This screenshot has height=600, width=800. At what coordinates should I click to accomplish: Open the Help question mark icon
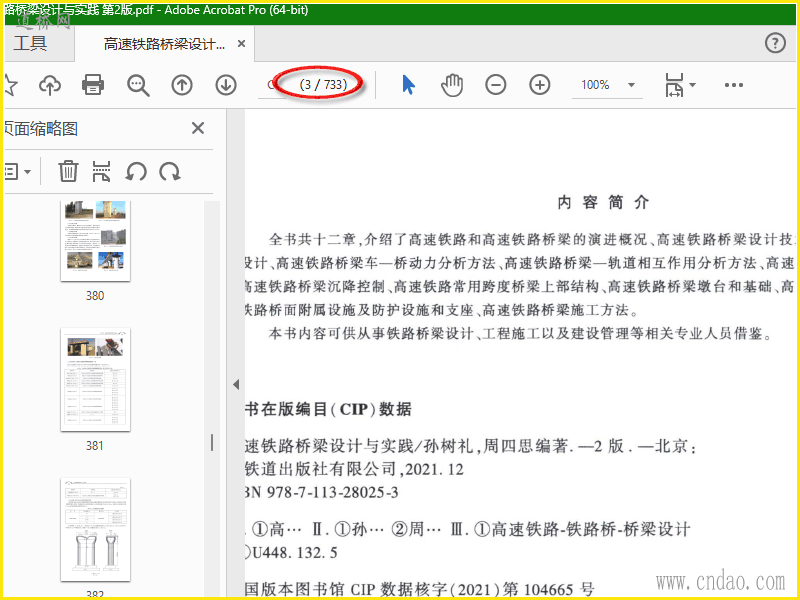[x=775, y=43]
